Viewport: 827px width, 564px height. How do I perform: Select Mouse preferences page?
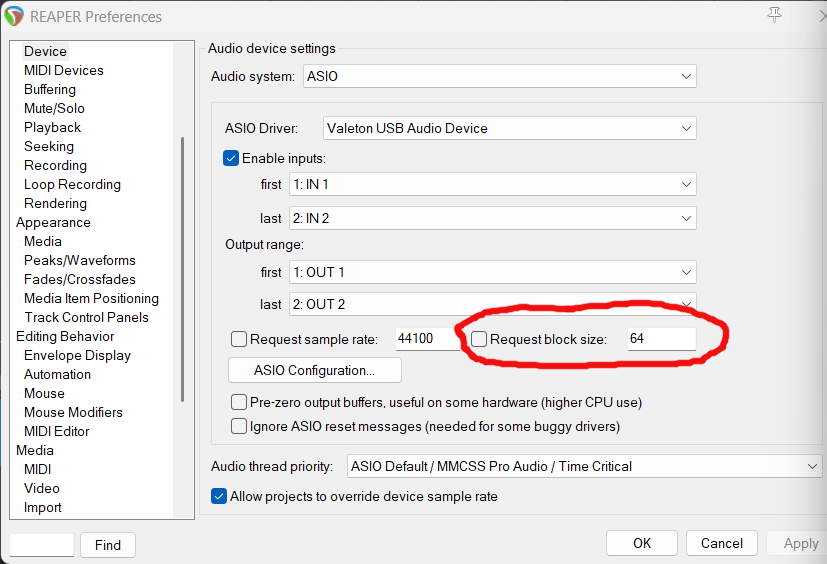pyautogui.click(x=44, y=393)
